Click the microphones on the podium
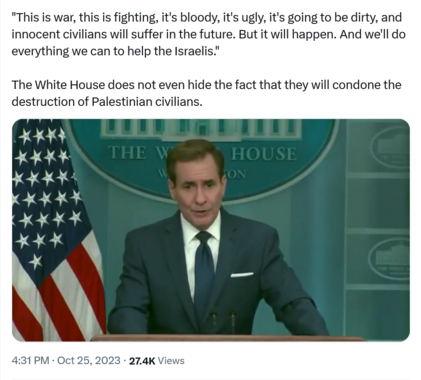Viewport: 421px width, 380px height. pyautogui.click(x=223, y=322)
